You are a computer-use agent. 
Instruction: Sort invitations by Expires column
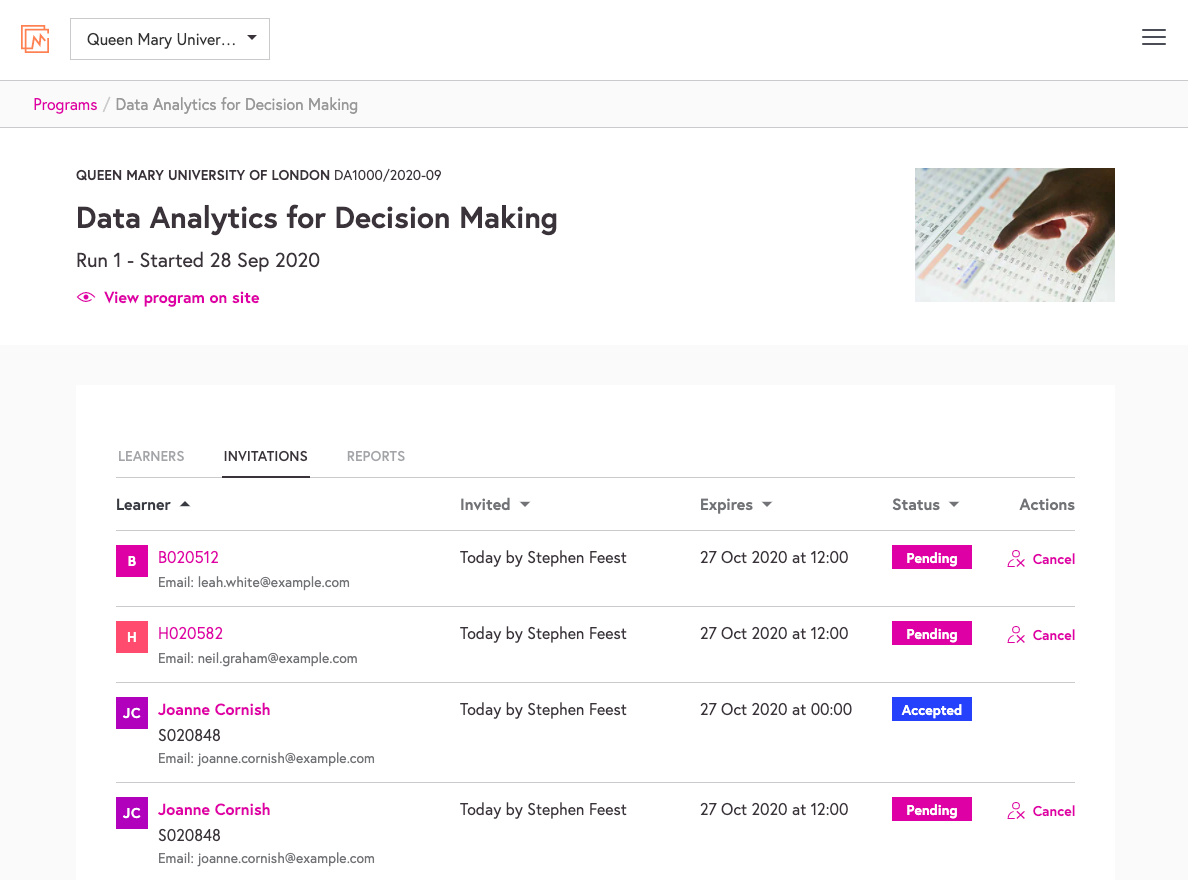coord(736,505)
